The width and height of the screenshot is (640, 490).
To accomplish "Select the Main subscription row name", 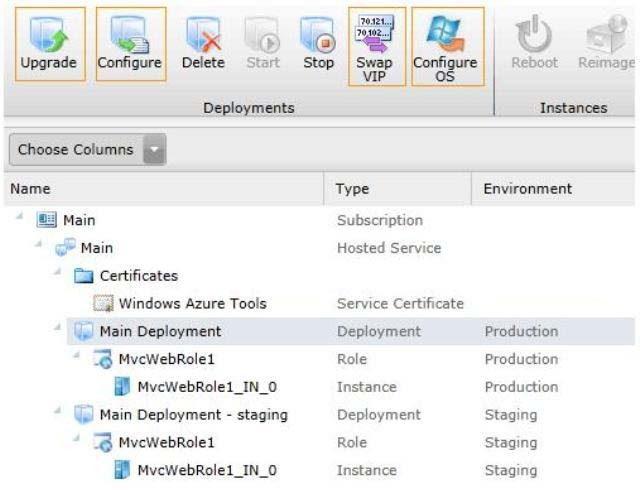I will [x=79, y=220].
